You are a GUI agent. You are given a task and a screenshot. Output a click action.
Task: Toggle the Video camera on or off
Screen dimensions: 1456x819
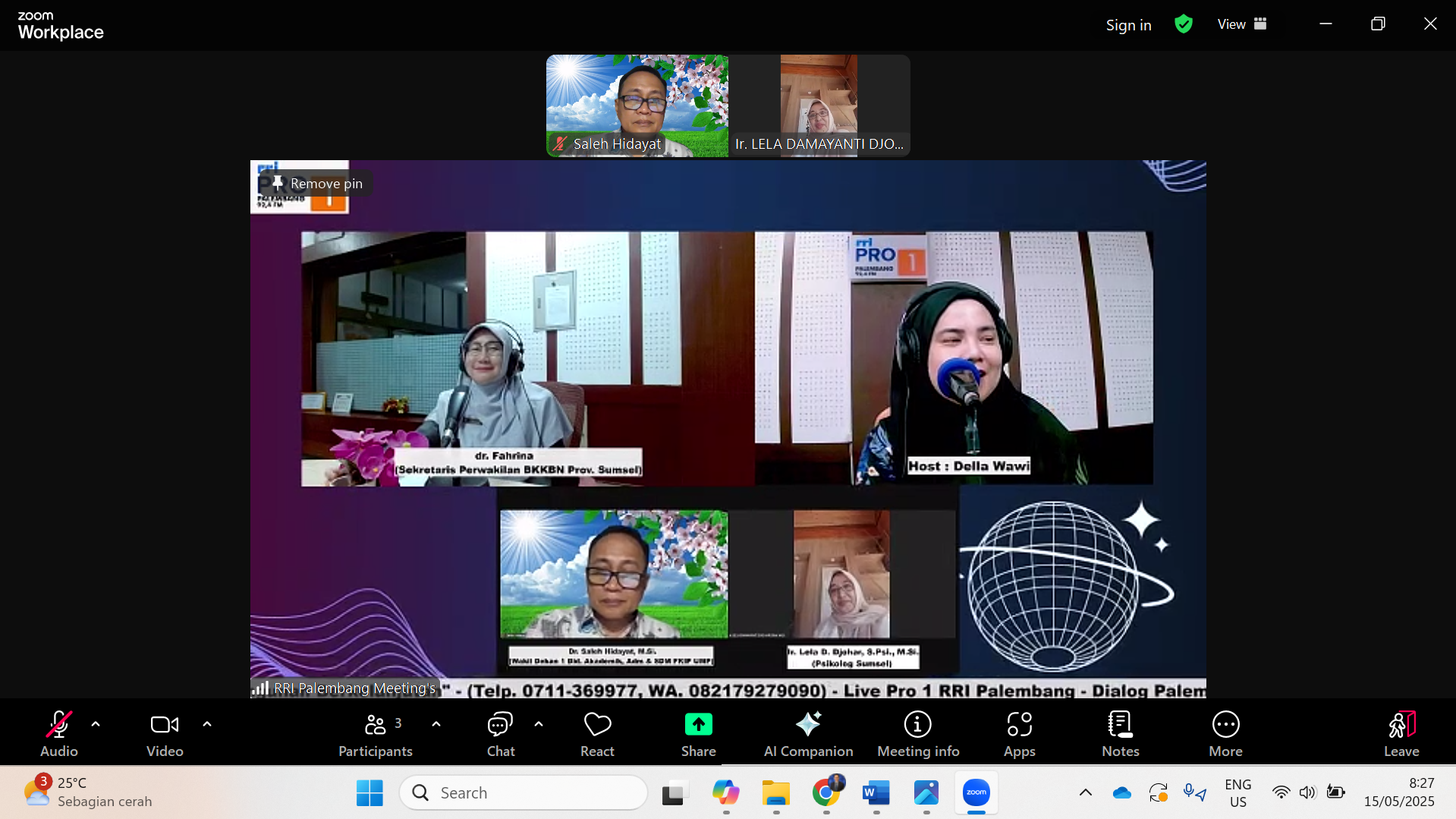(x=165, y=733)
